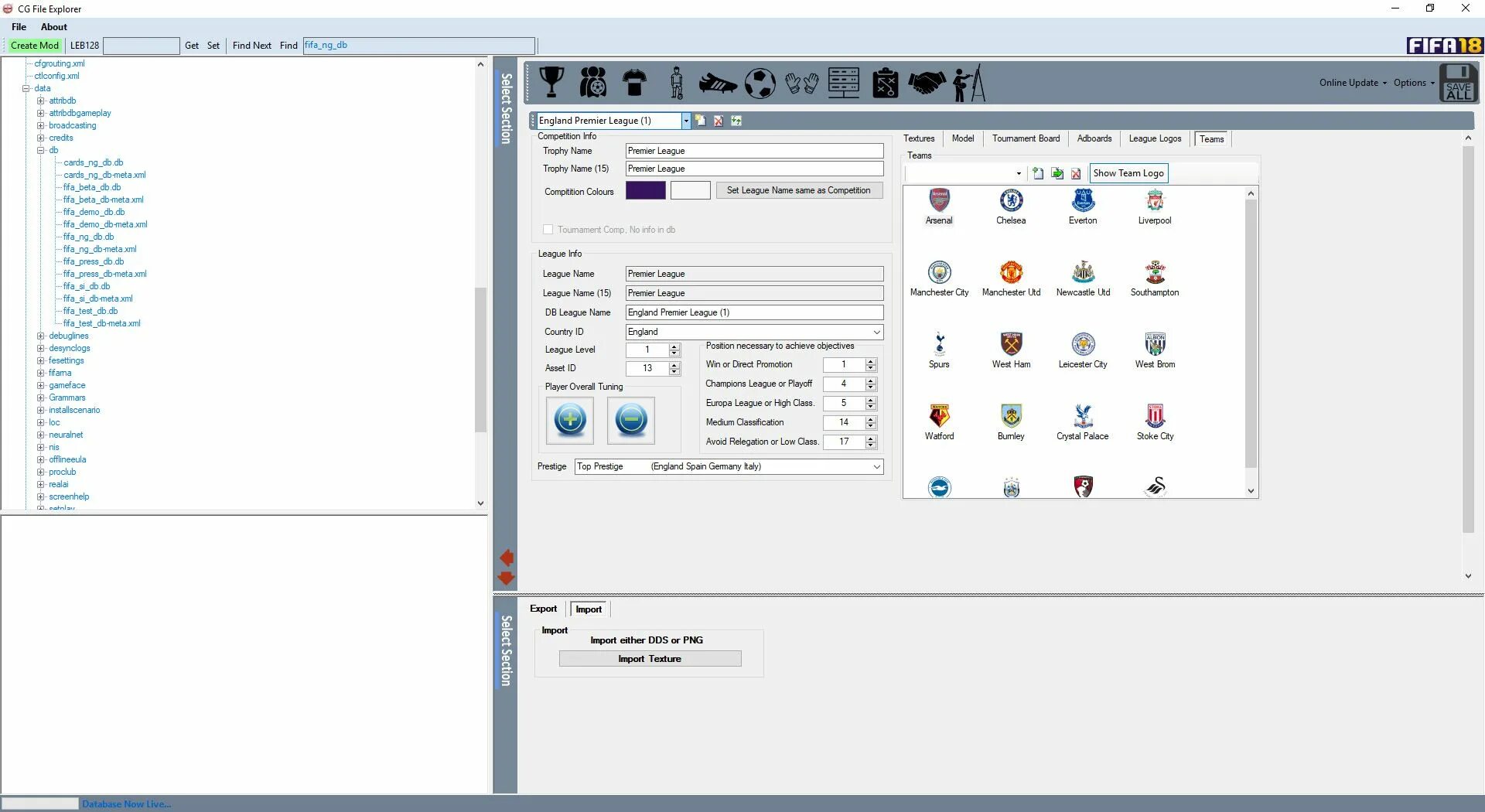
Task: Delete the selected league with red X
Action: (719, 121)
